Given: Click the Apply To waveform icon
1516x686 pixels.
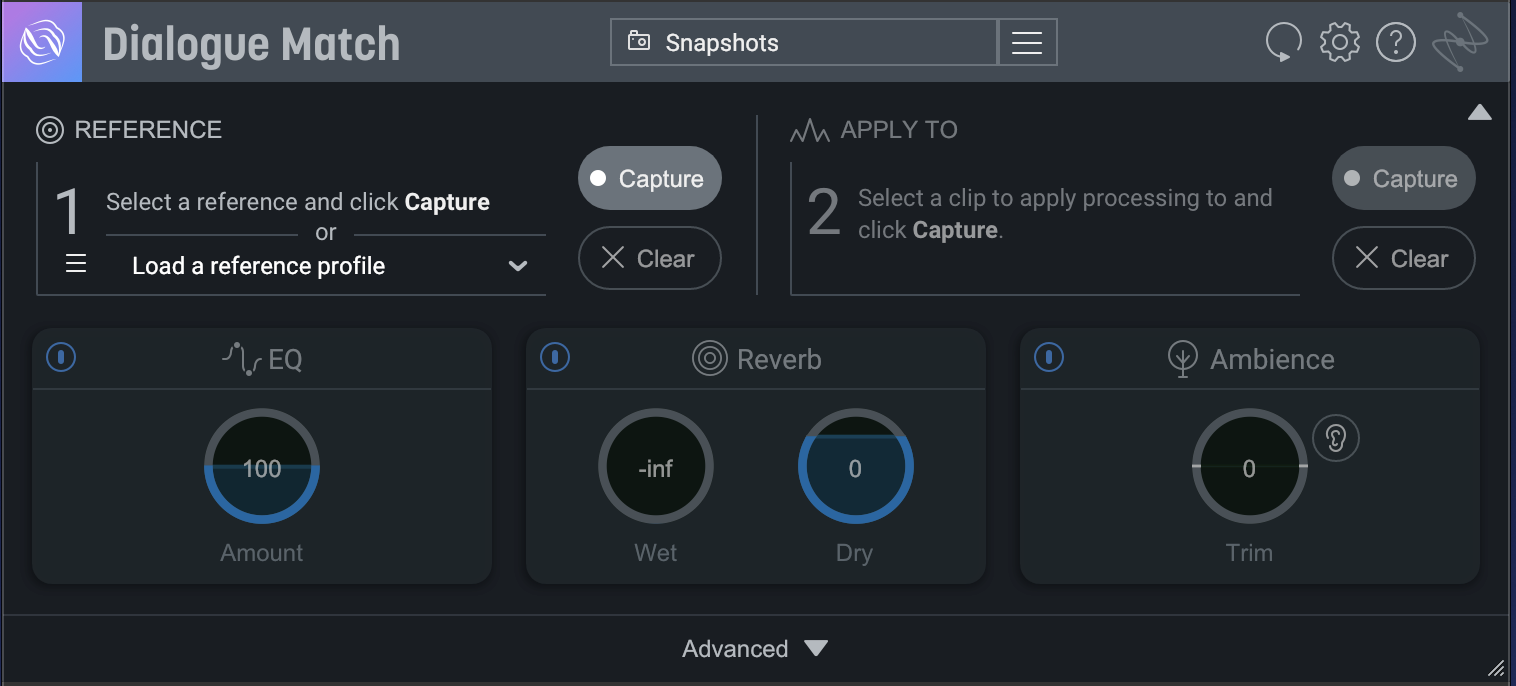Looking at the screenshot, I should click(810, 131).
